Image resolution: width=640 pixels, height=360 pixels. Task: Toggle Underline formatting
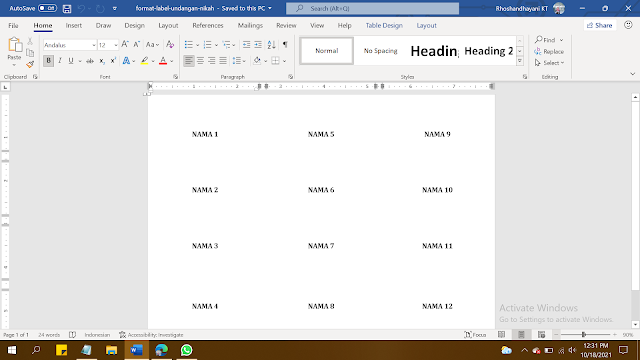[71, 61]
